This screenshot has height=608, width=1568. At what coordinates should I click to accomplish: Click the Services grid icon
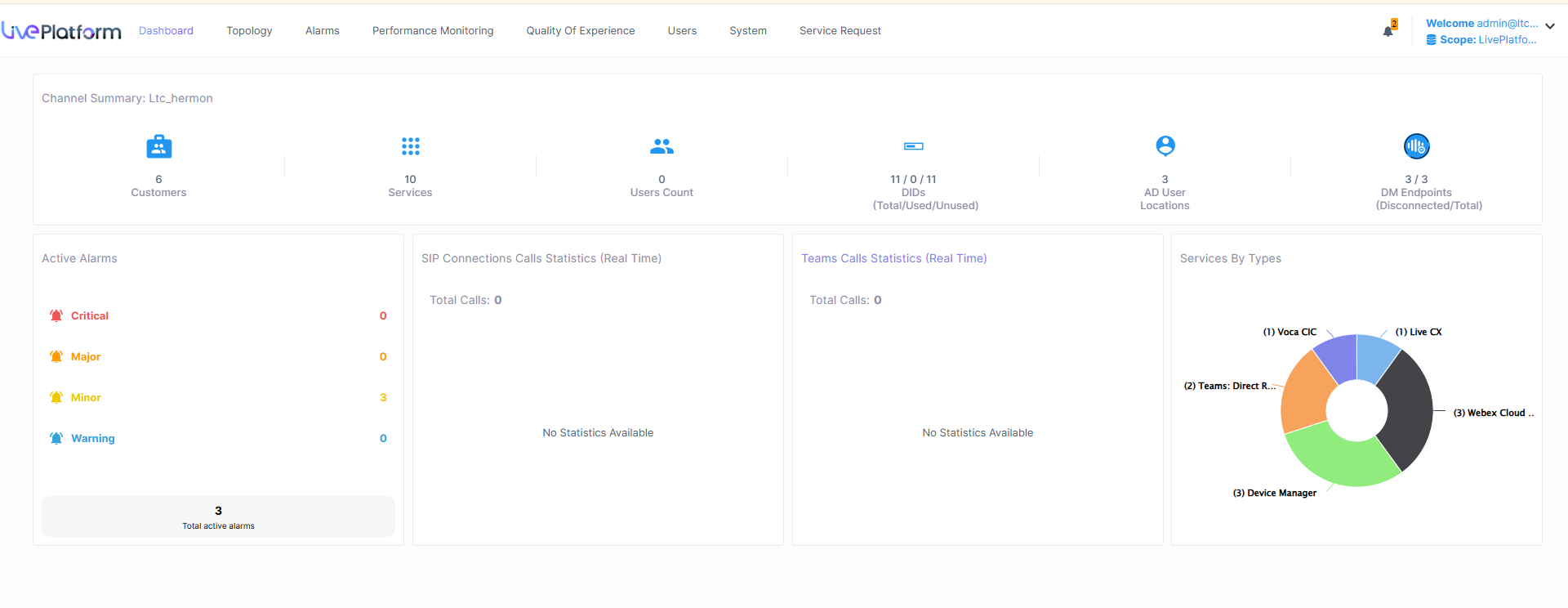(x=410, y=146)
